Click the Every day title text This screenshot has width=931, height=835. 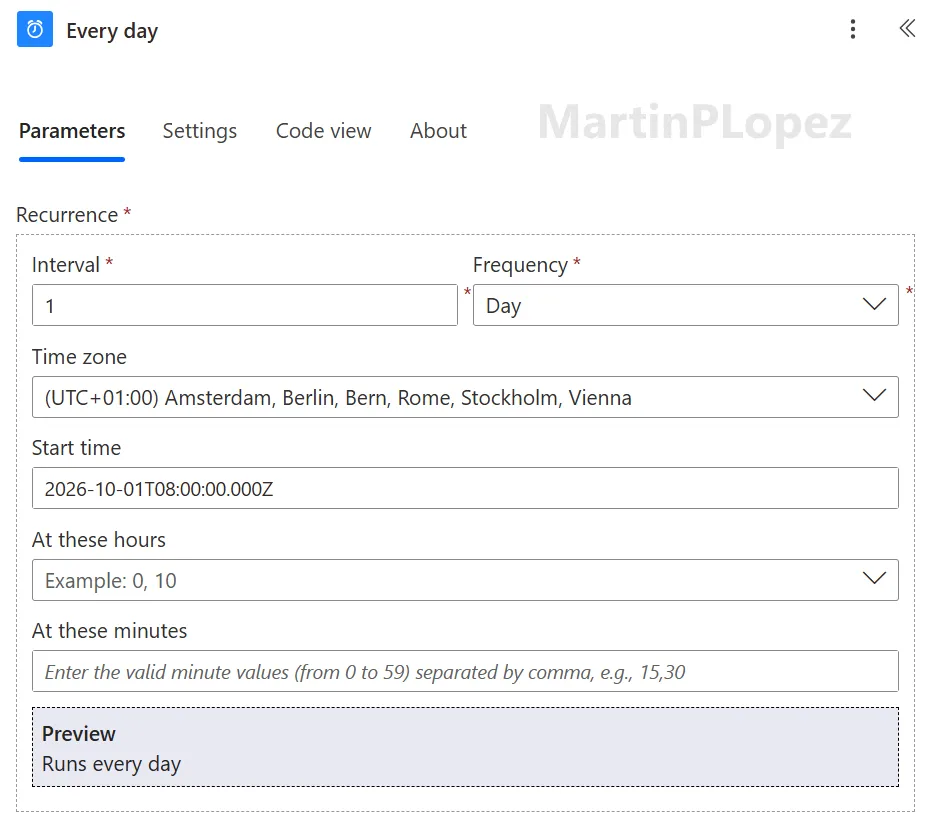tap(112, 31)
